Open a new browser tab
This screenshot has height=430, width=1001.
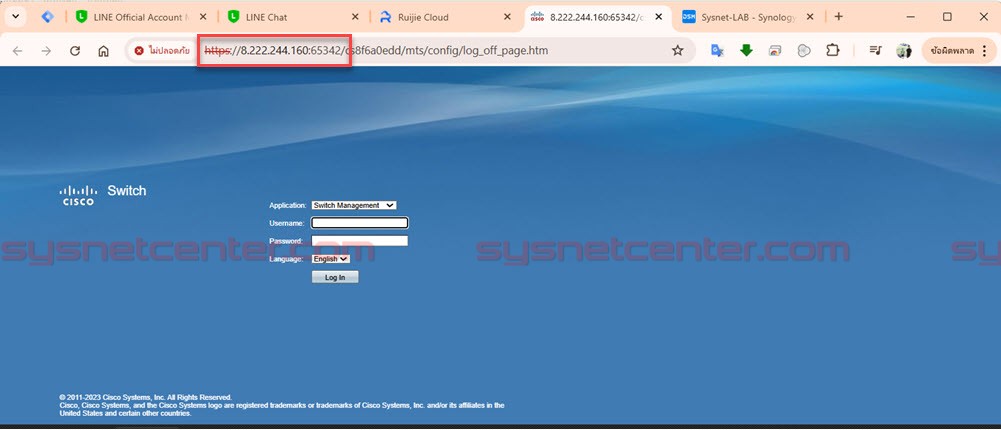click(838, 17)
